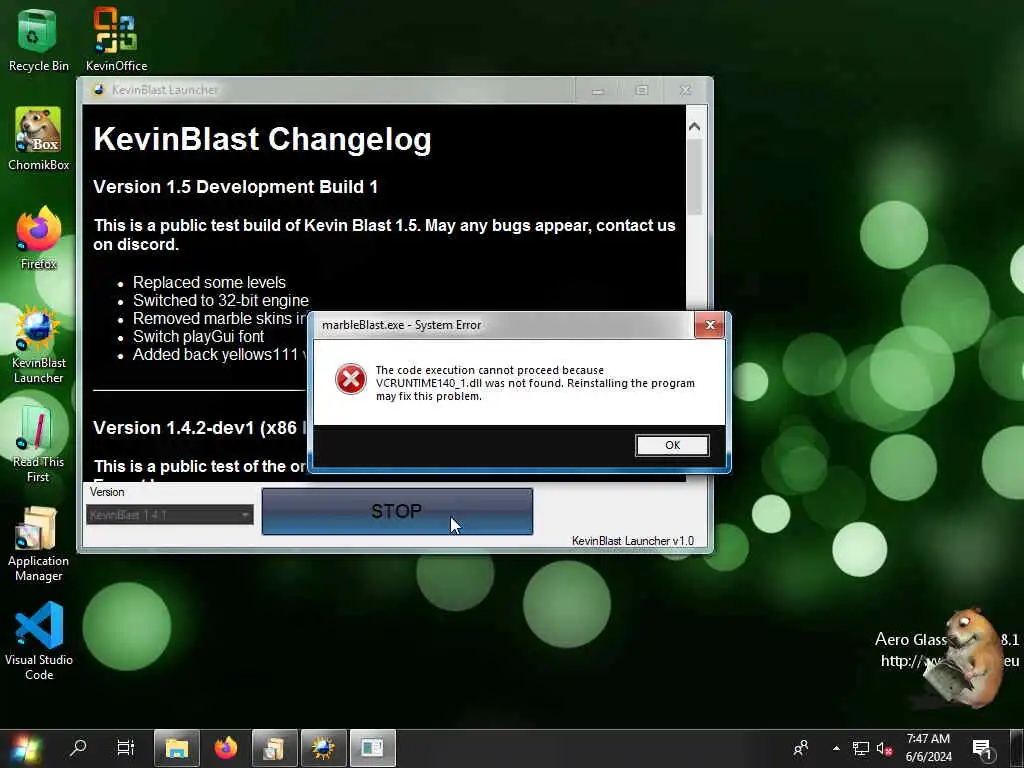Click the red error icon in the dialog
This screenshot has height=768, width=1024.
tap(351, 379)
